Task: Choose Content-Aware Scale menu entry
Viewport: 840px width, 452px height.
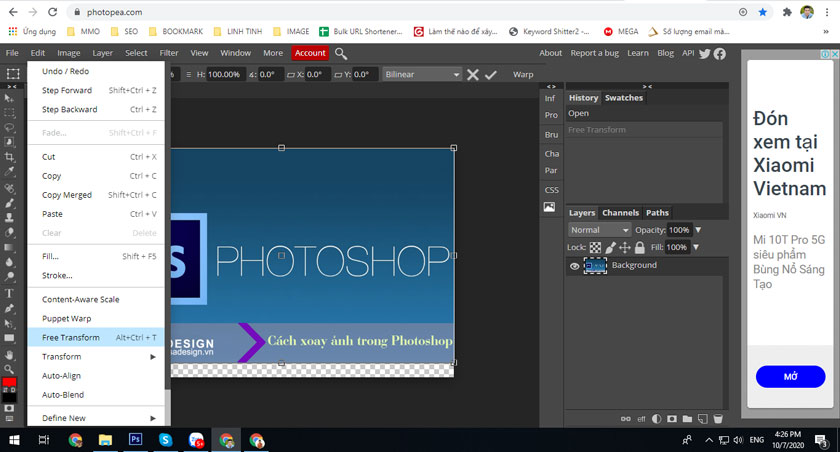Action: pyautogui.click(x=96, y=299)
